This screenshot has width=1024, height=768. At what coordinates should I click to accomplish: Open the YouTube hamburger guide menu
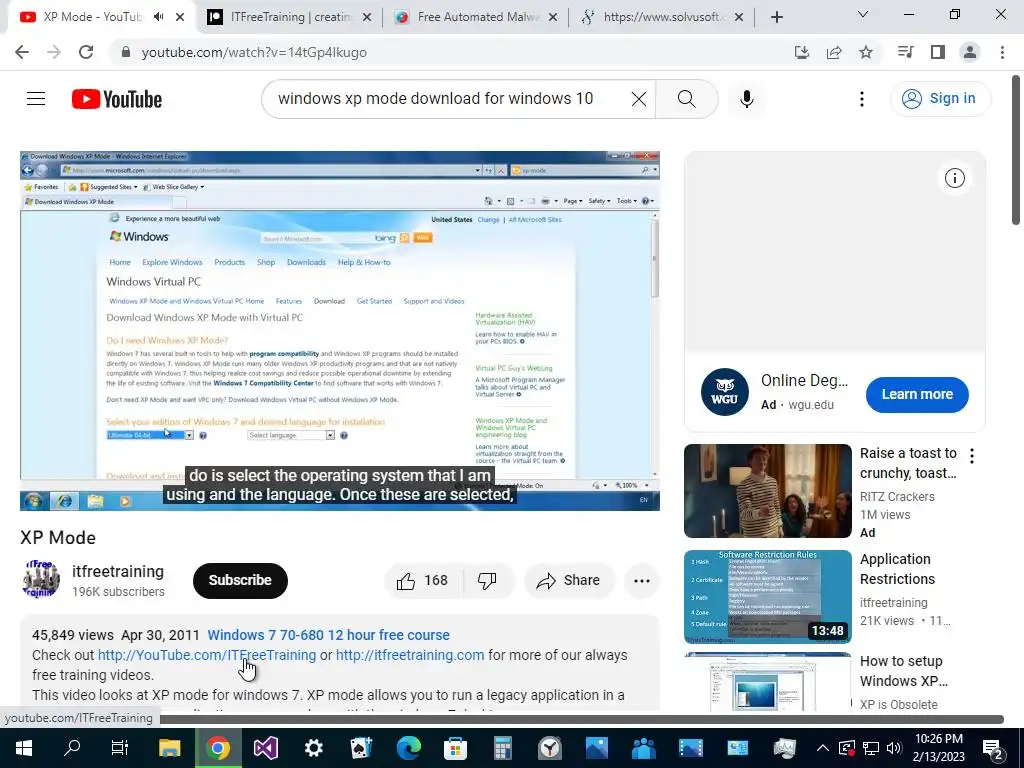pos(36,99)
